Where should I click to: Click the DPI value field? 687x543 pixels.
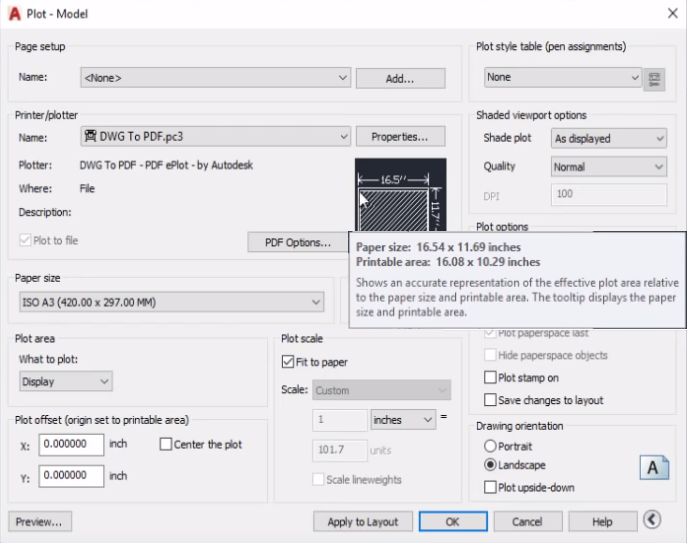[609, 194]
